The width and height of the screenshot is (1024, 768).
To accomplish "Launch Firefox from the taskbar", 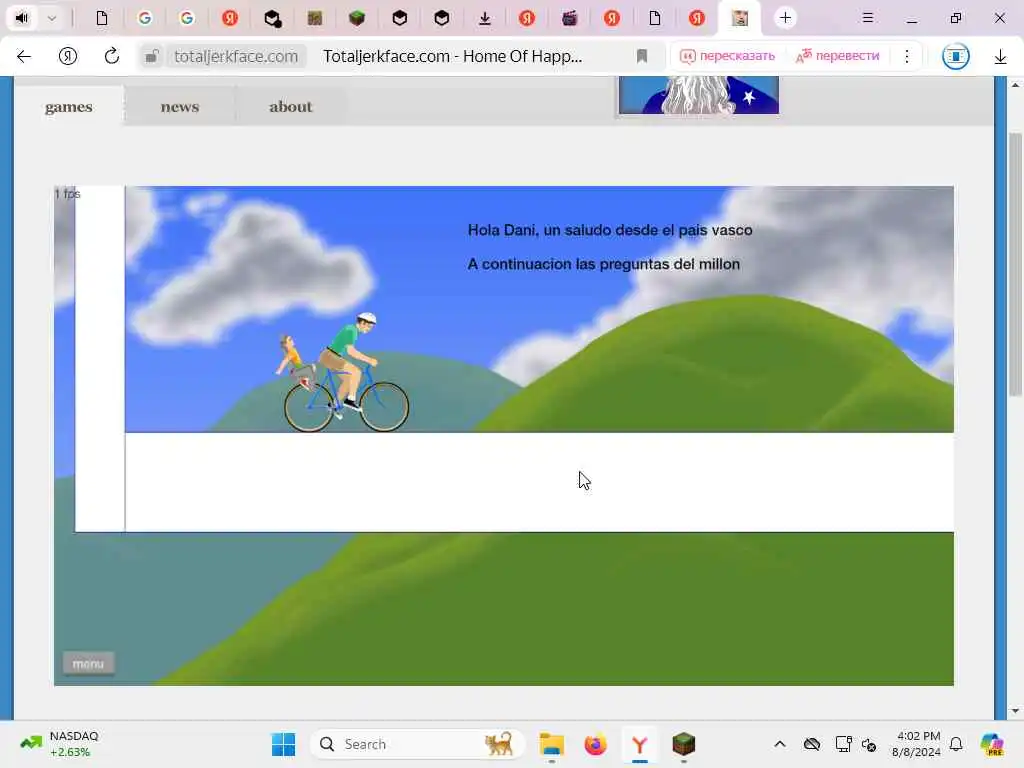I will (x=596, y=744).
